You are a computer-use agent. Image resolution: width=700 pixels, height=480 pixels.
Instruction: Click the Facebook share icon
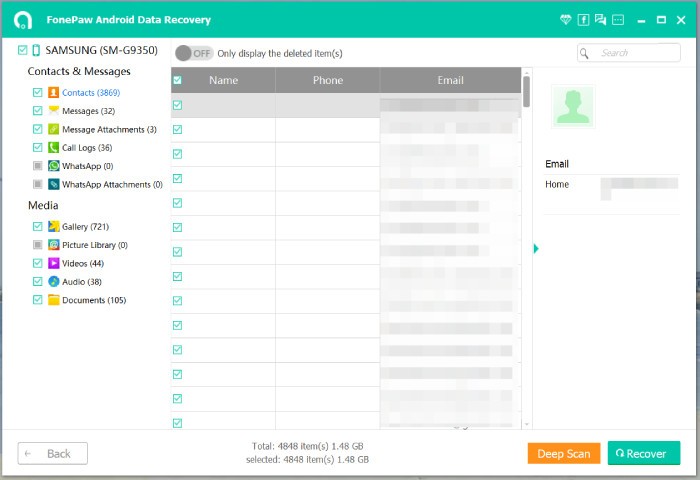pyautogui.click(x=584, y=19)
